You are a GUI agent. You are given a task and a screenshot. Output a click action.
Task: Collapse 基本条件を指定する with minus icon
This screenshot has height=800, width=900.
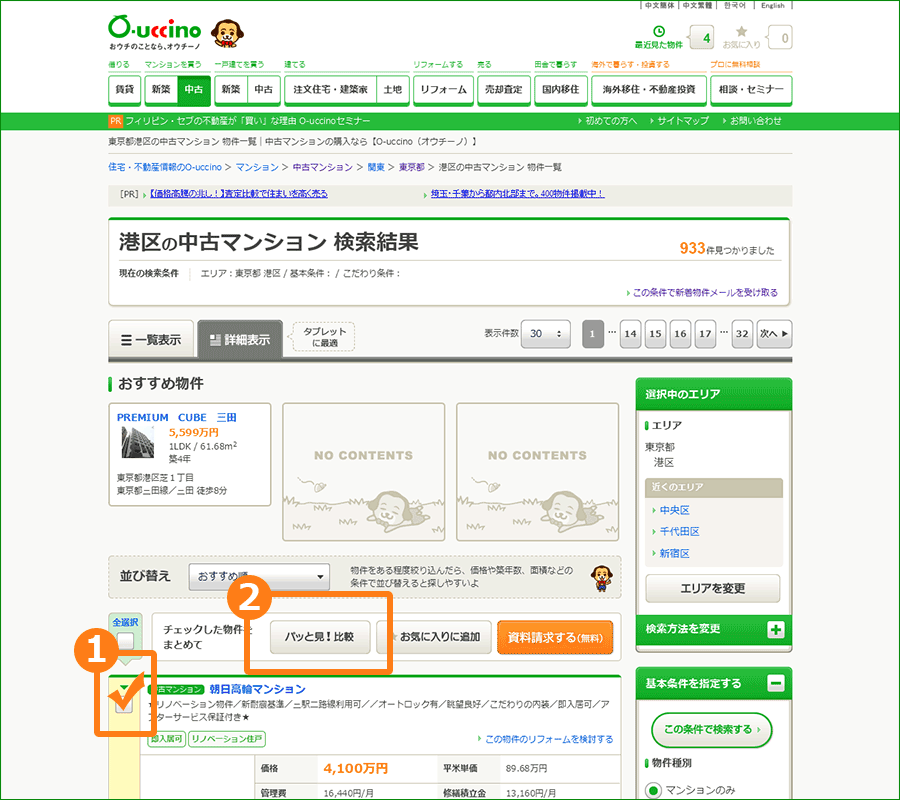tap(776, 684)
